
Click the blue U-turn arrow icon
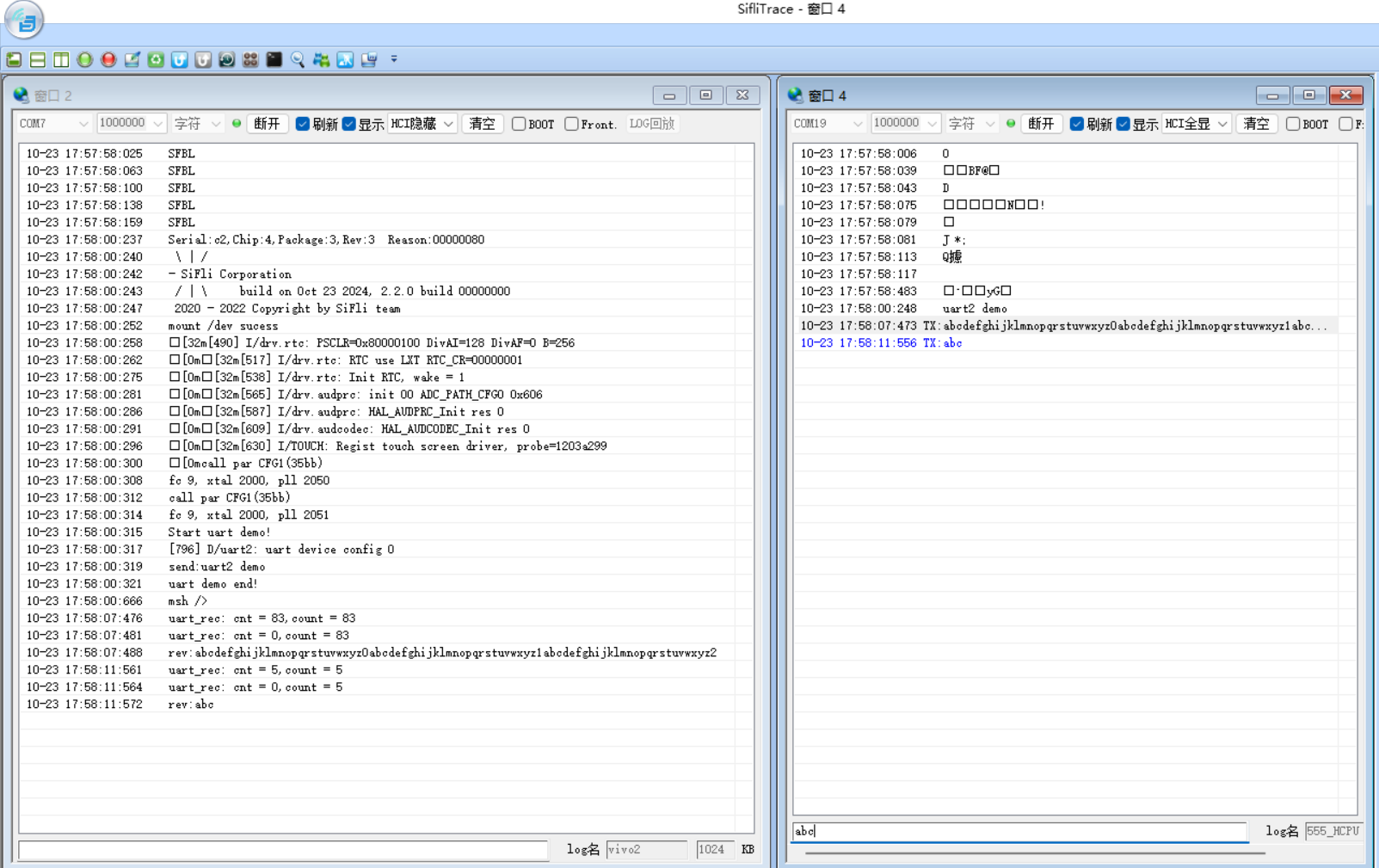coord(179,59)
